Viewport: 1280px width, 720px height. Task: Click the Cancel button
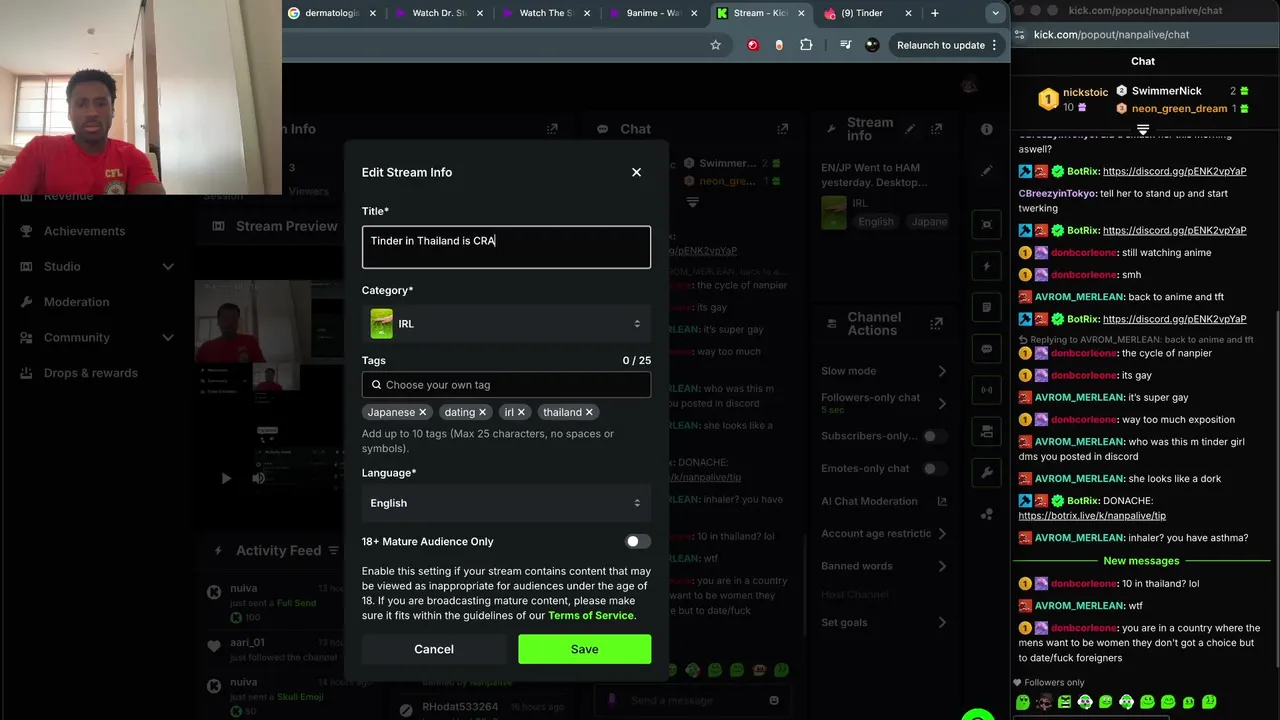434,649
